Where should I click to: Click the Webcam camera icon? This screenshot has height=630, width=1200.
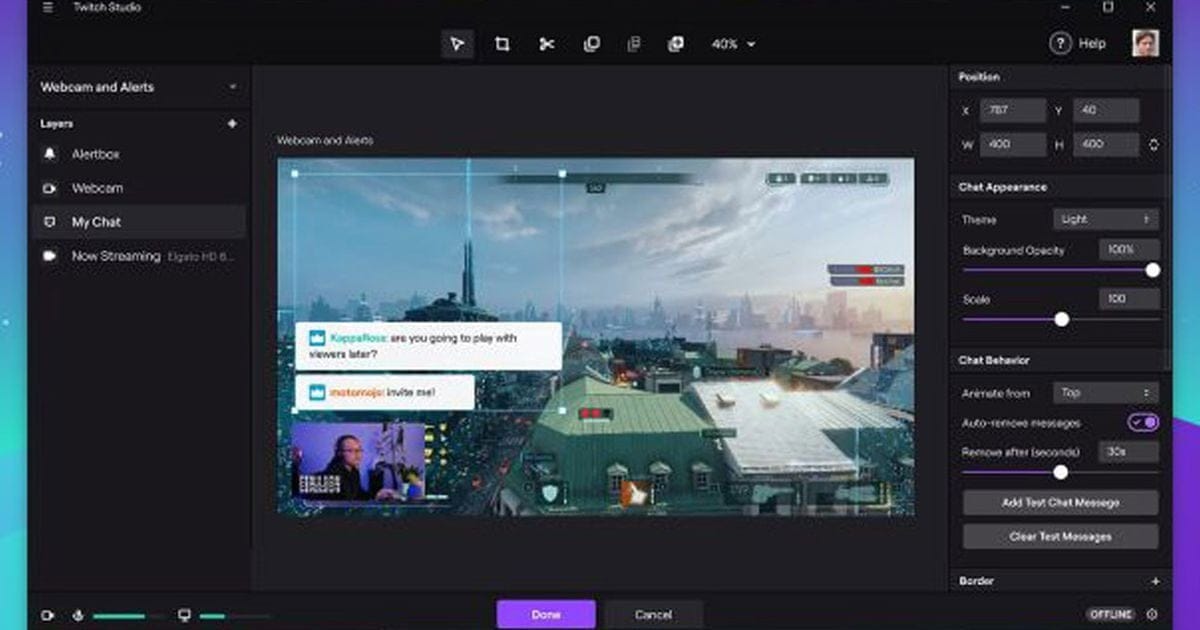[50, 188]
